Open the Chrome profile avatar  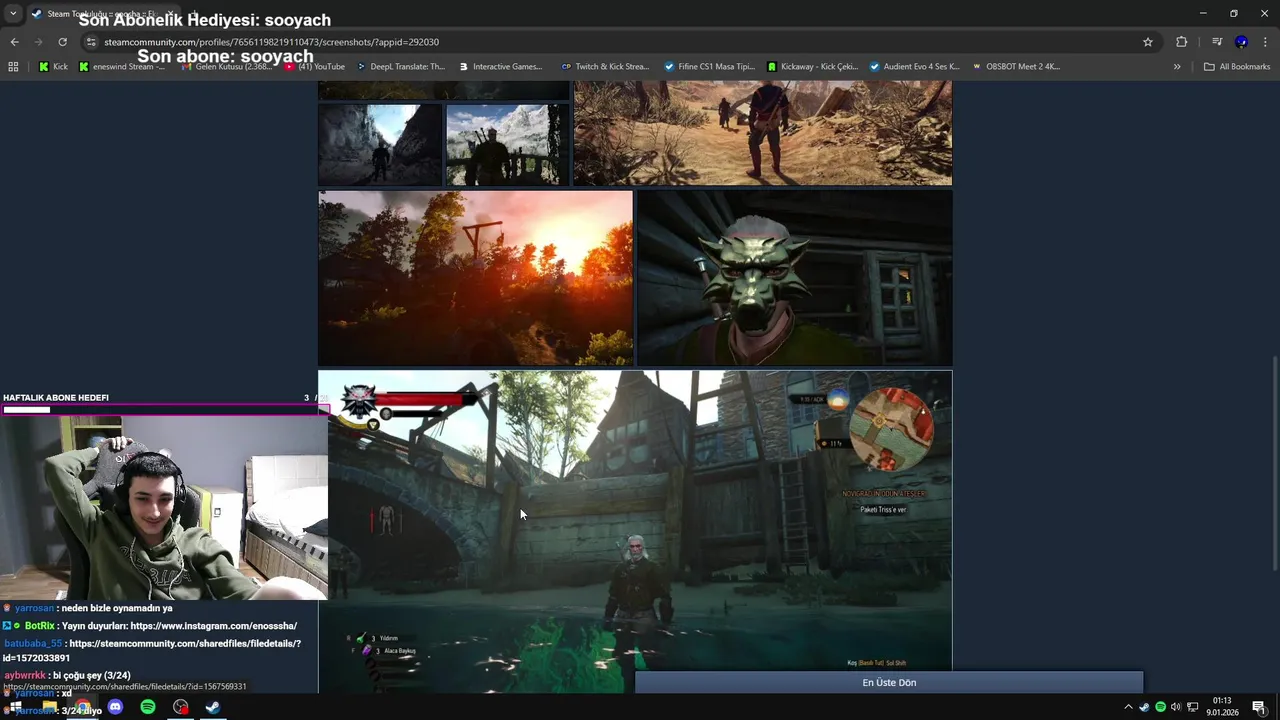1241,42
